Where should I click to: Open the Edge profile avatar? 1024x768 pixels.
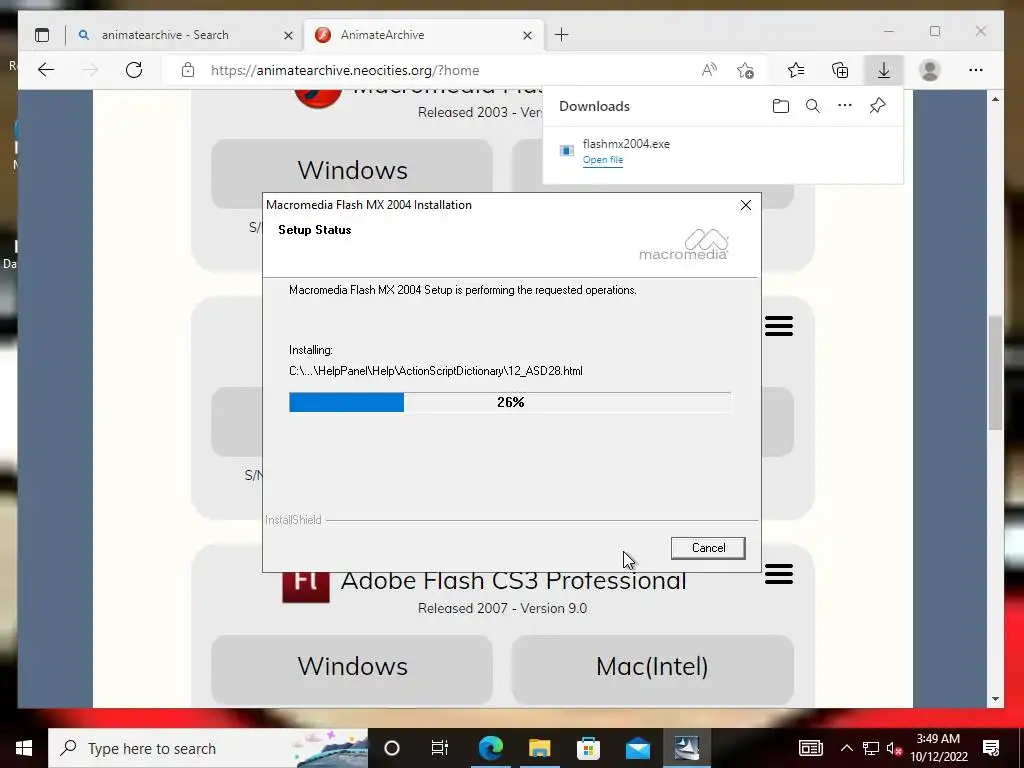(929, 70)
